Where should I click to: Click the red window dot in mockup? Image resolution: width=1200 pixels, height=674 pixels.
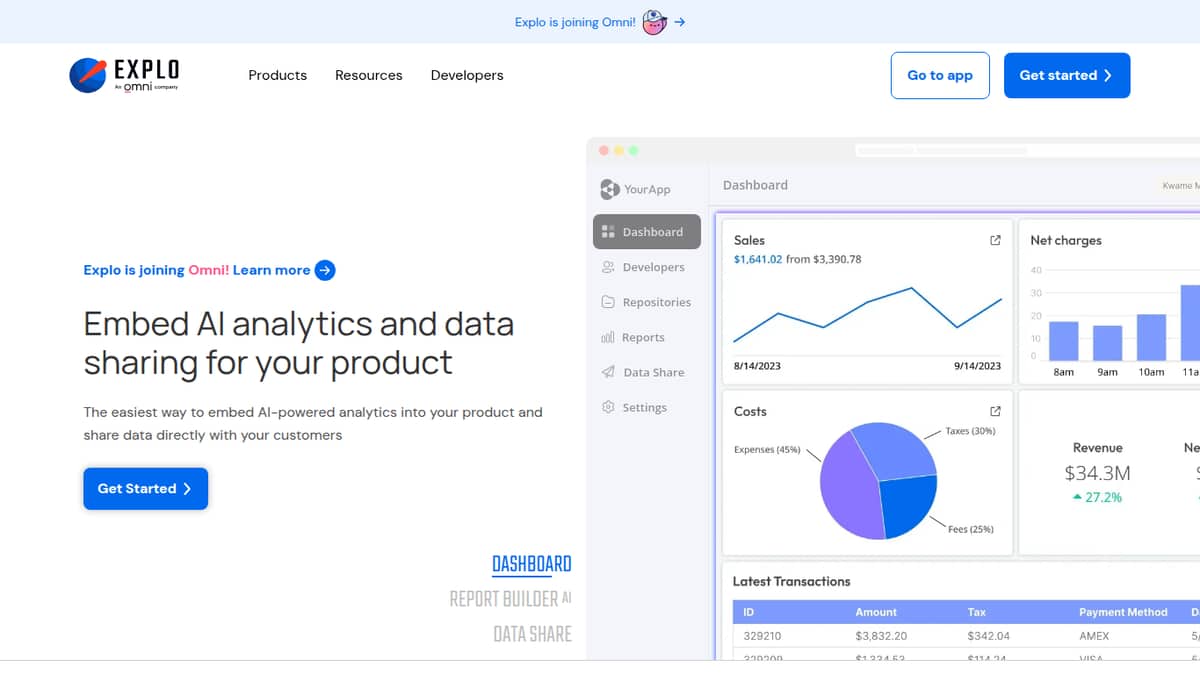tap(603, 150)
